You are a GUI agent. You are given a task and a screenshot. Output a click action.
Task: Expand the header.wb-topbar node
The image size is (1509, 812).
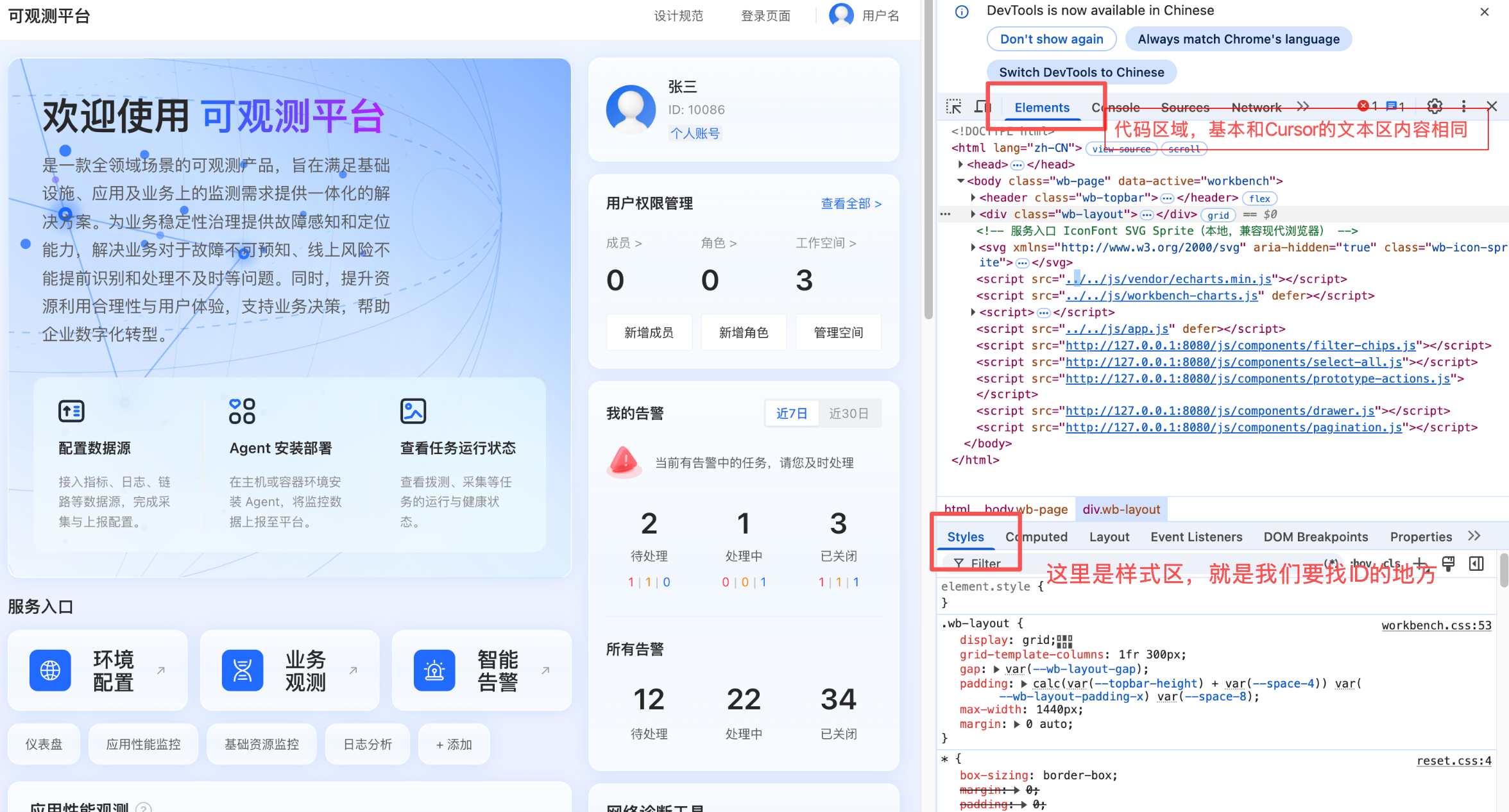coord(973,198)
